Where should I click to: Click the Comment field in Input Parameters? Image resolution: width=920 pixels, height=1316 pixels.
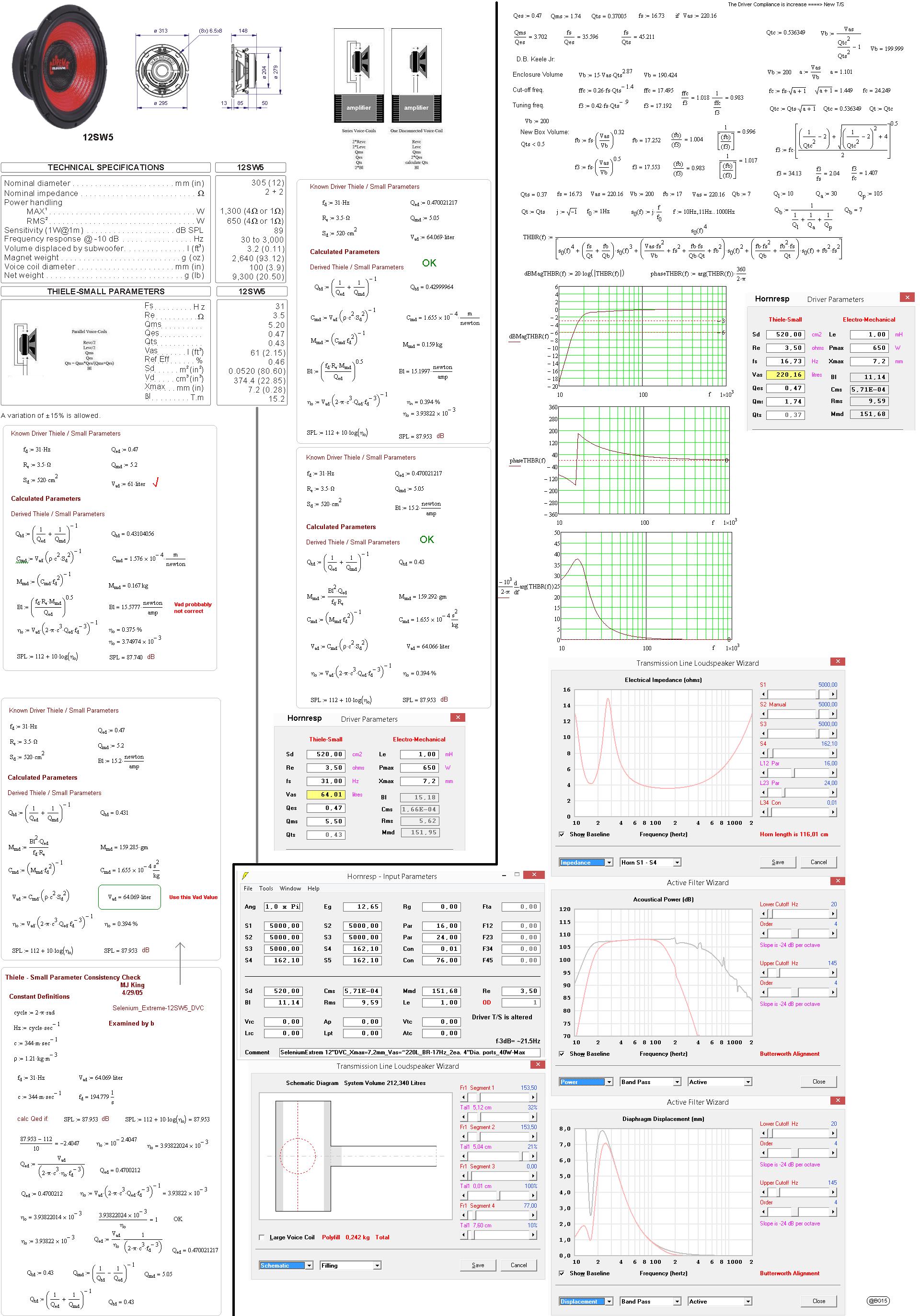(x=409, y=1052)
